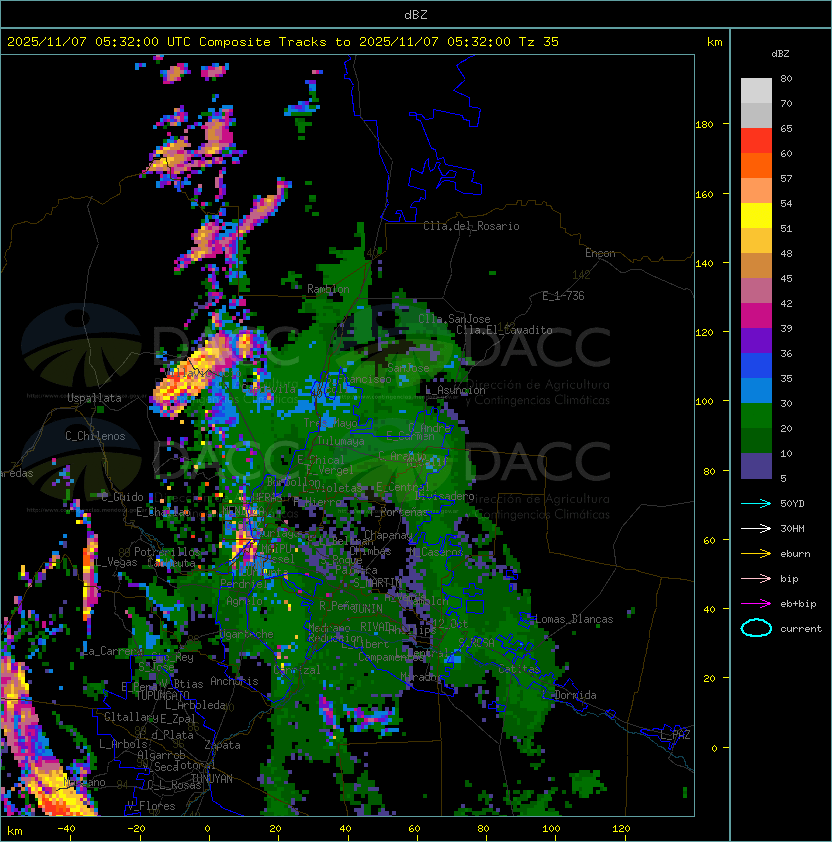Click the 'Tz 35' value in the header

(539, 42)
